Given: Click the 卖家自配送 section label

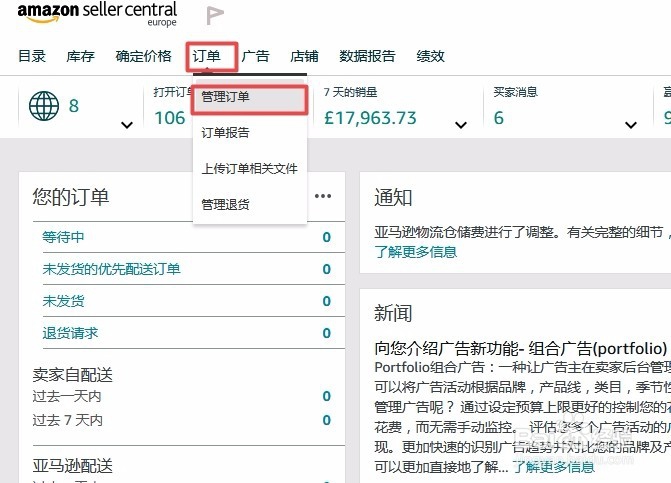Looking at the screenshot, I should point(72,375).
